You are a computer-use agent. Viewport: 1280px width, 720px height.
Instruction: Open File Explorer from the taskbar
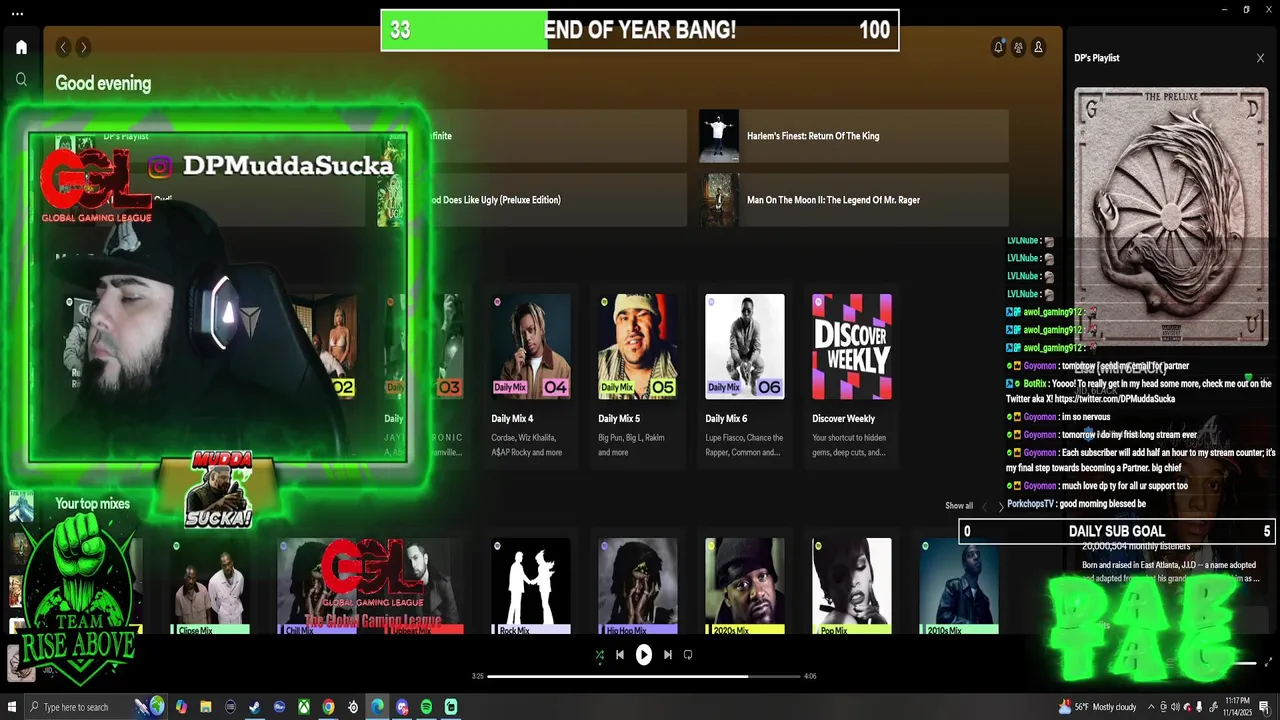pyautogui.click(x=206, y=707)
